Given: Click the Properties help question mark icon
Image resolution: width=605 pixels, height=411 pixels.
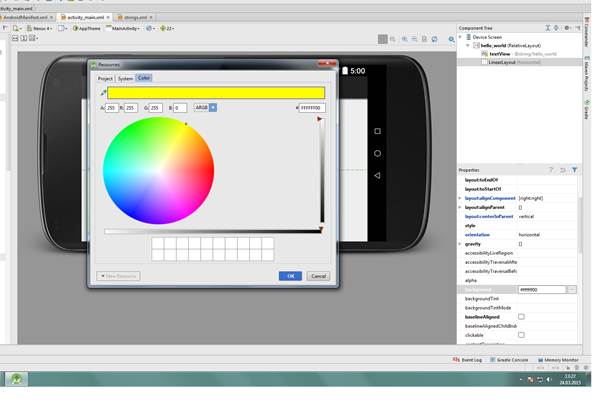Looking at the screenshot, I should (x=551, y=170).
